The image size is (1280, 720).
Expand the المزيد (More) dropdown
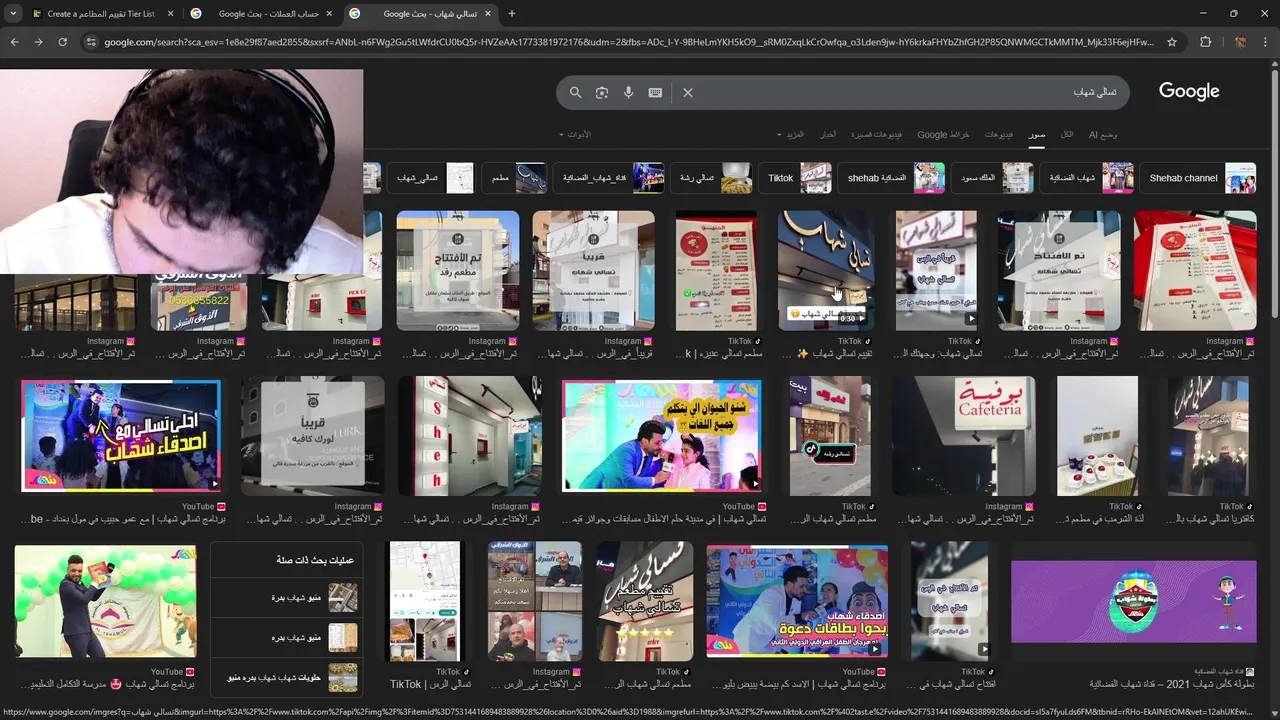click(x=791, y=134)
